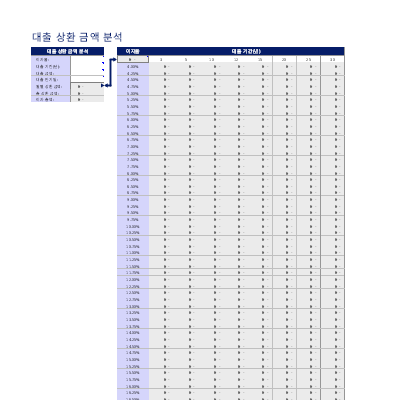Select the 4.00% row cell under 30 years
Screen dimensions: 397x400
(x=332, y=66)
